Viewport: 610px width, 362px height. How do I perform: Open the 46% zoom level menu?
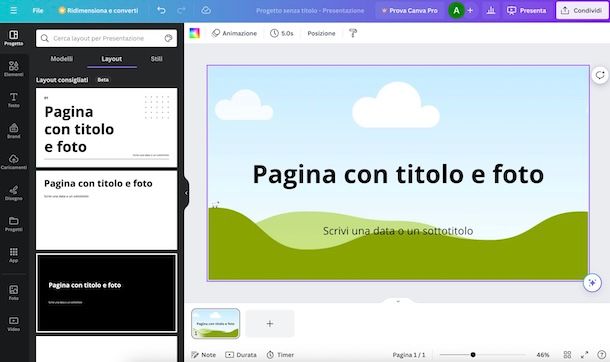(x=543, y=355)
